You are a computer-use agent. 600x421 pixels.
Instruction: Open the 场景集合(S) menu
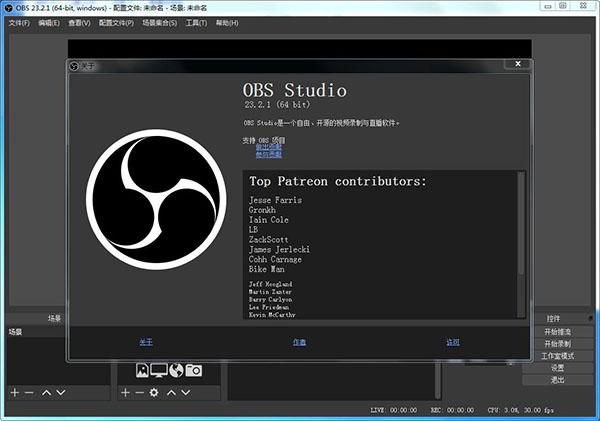[x=160, y=23]
